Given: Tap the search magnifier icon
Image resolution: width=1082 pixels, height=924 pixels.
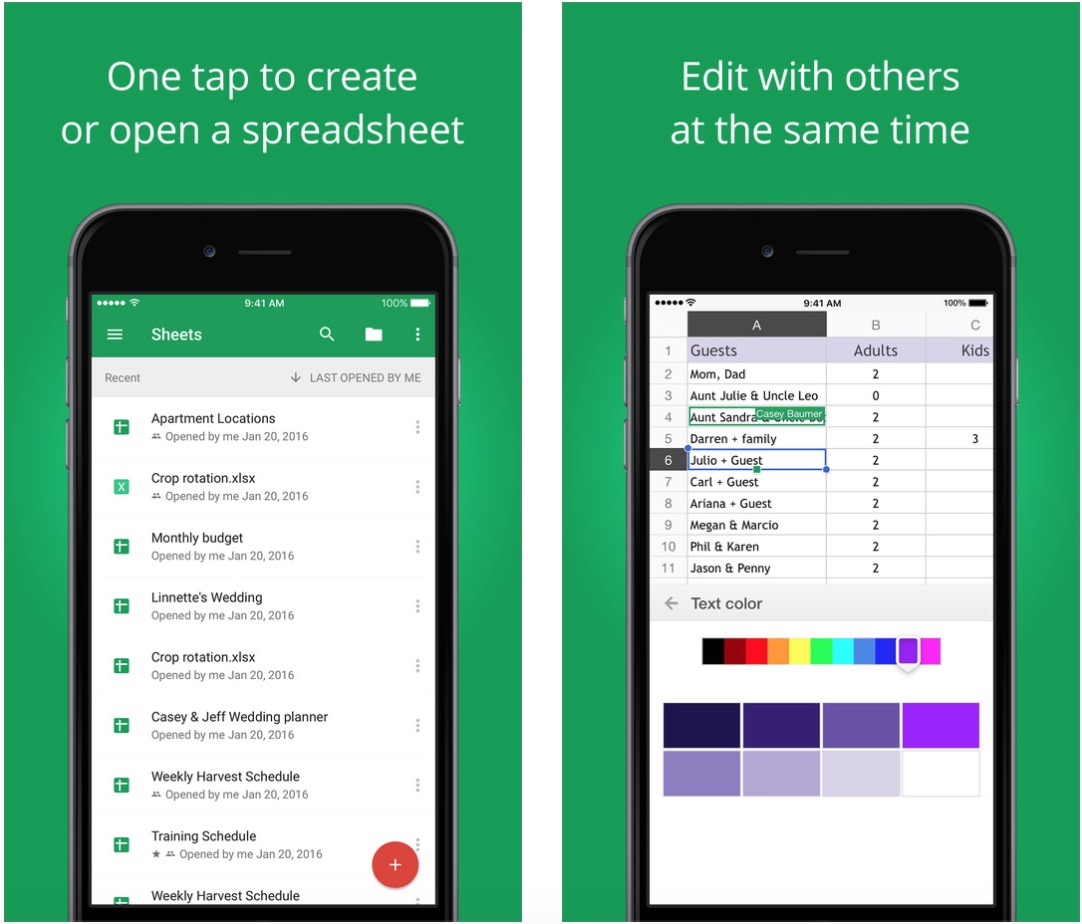Looking at the screenshot, I should 327,335.
